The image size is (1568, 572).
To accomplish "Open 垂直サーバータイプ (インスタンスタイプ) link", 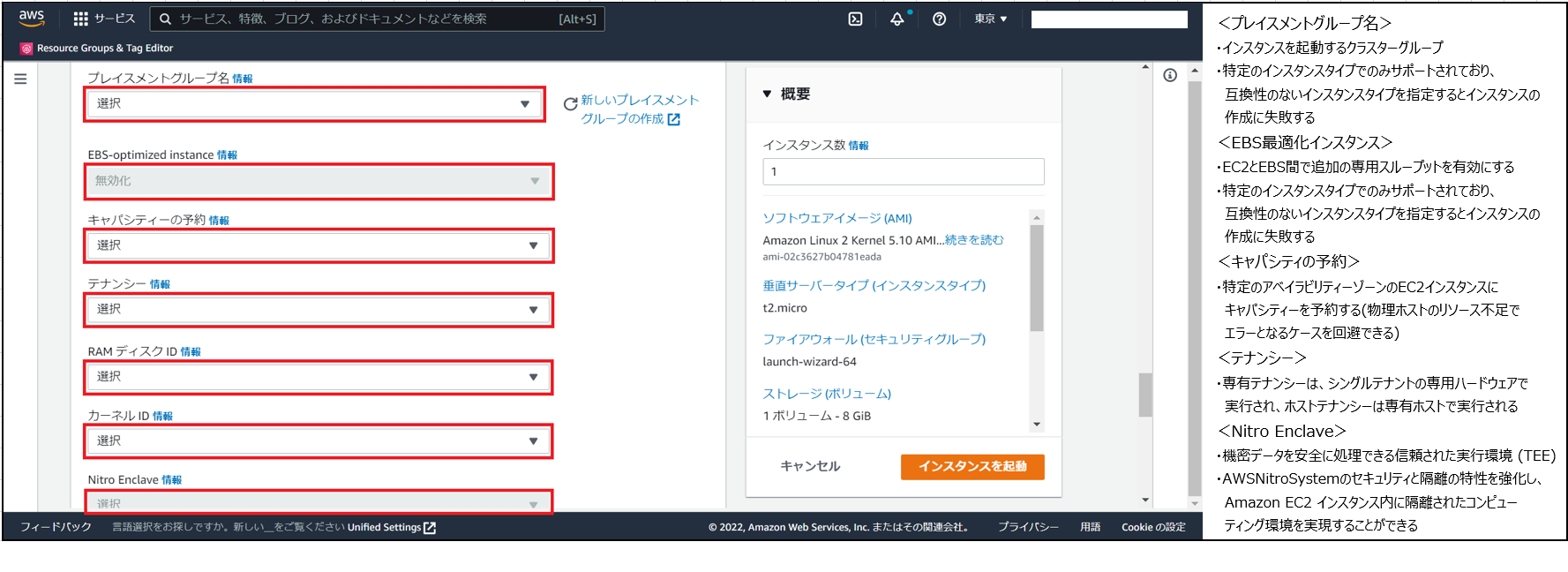I will coord(874,285).
